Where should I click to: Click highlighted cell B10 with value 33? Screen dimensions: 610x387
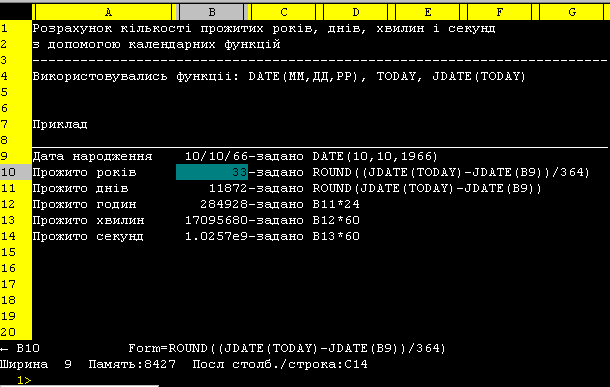(212, 172)
